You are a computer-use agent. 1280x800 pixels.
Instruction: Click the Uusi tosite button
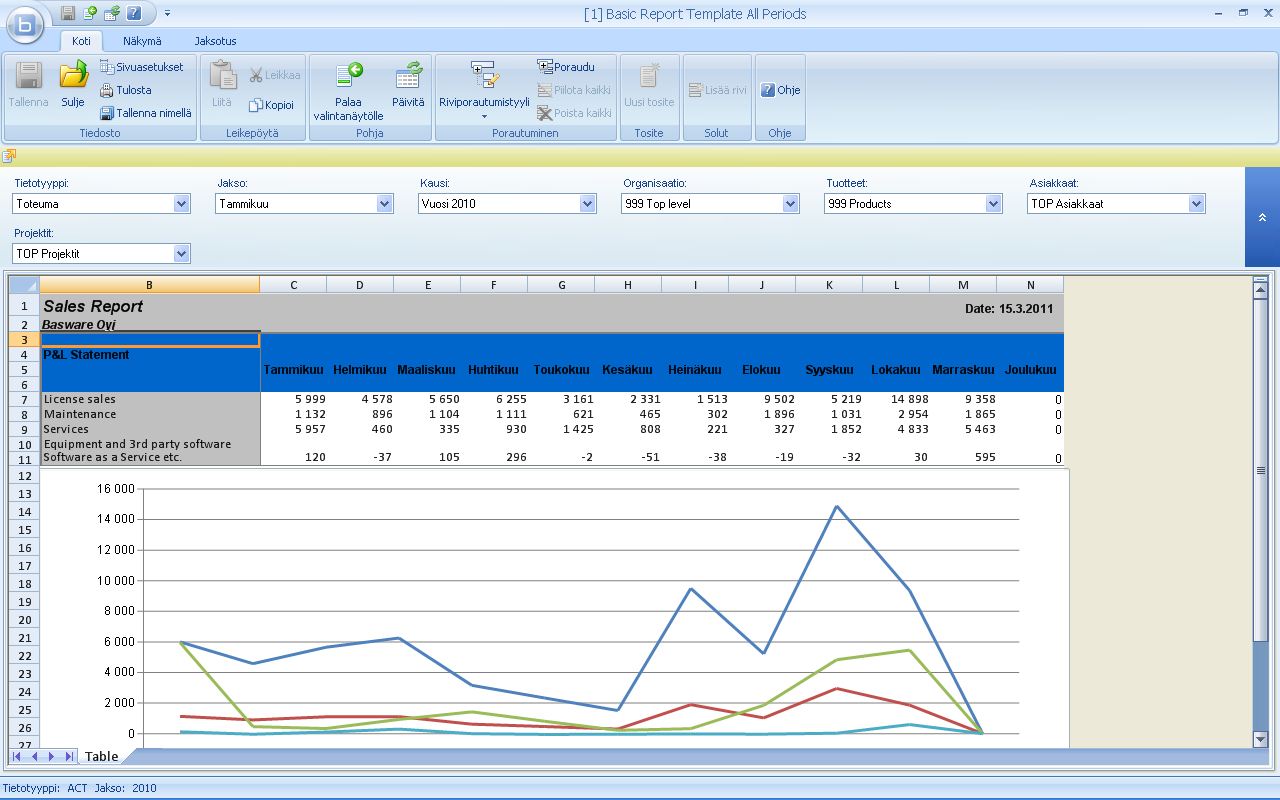coord(649,85)
